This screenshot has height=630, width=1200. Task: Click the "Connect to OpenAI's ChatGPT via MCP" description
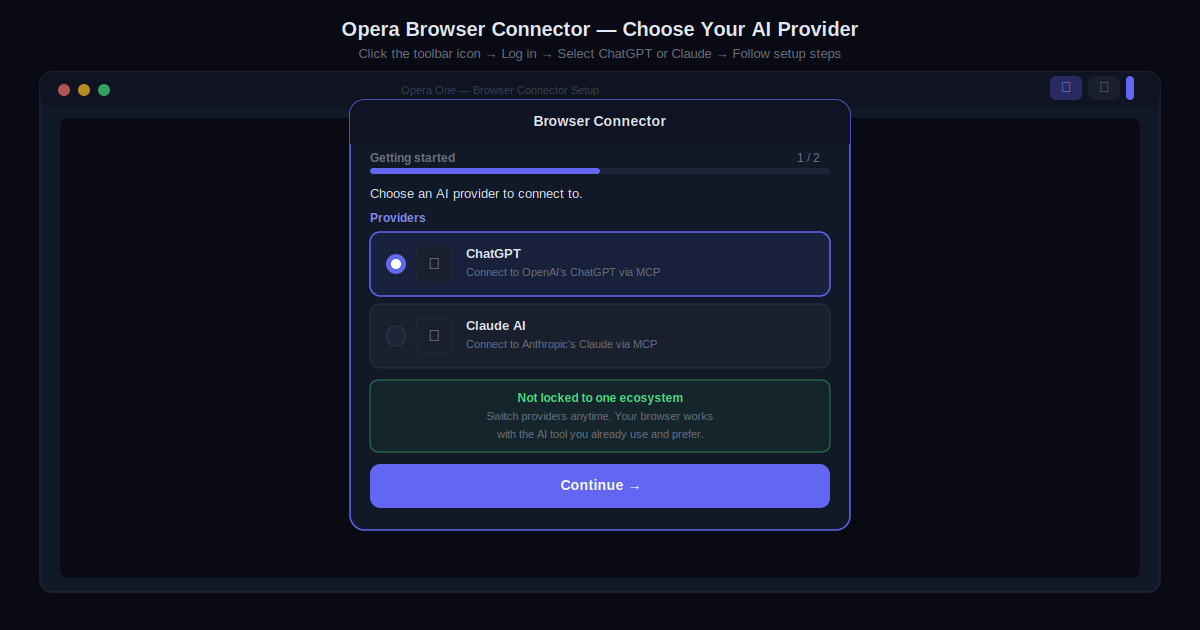click(563, 272)
